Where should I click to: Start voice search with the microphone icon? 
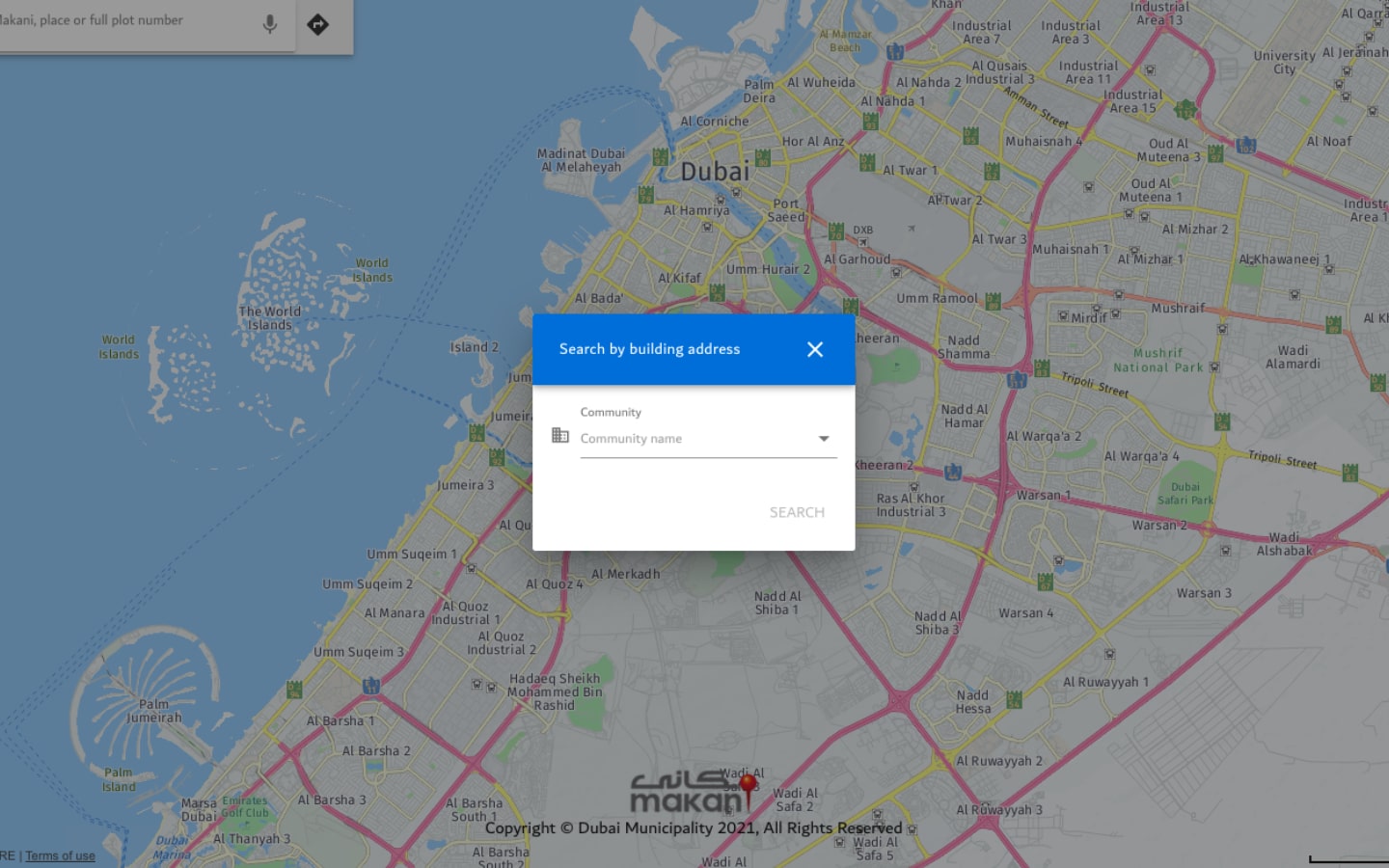click(x=270, y=24)
